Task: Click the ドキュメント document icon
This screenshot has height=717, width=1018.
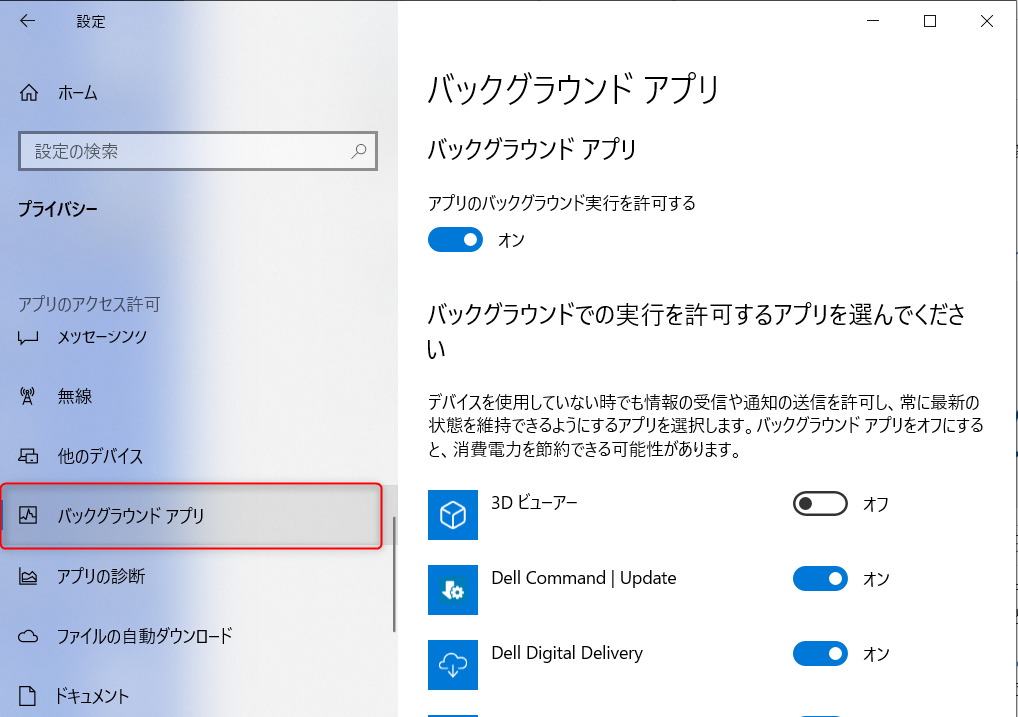Action: click(27, 696)
